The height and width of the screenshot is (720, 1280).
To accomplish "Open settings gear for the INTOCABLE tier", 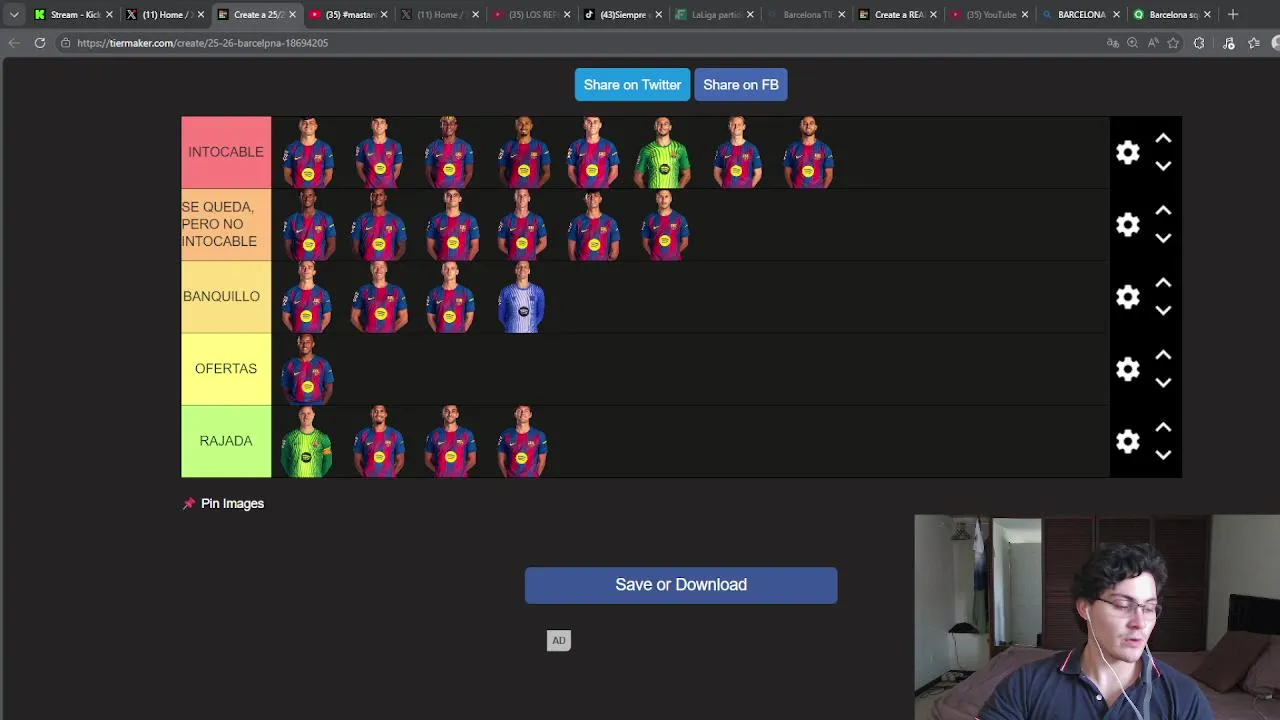I will (x=1128, y=152).
